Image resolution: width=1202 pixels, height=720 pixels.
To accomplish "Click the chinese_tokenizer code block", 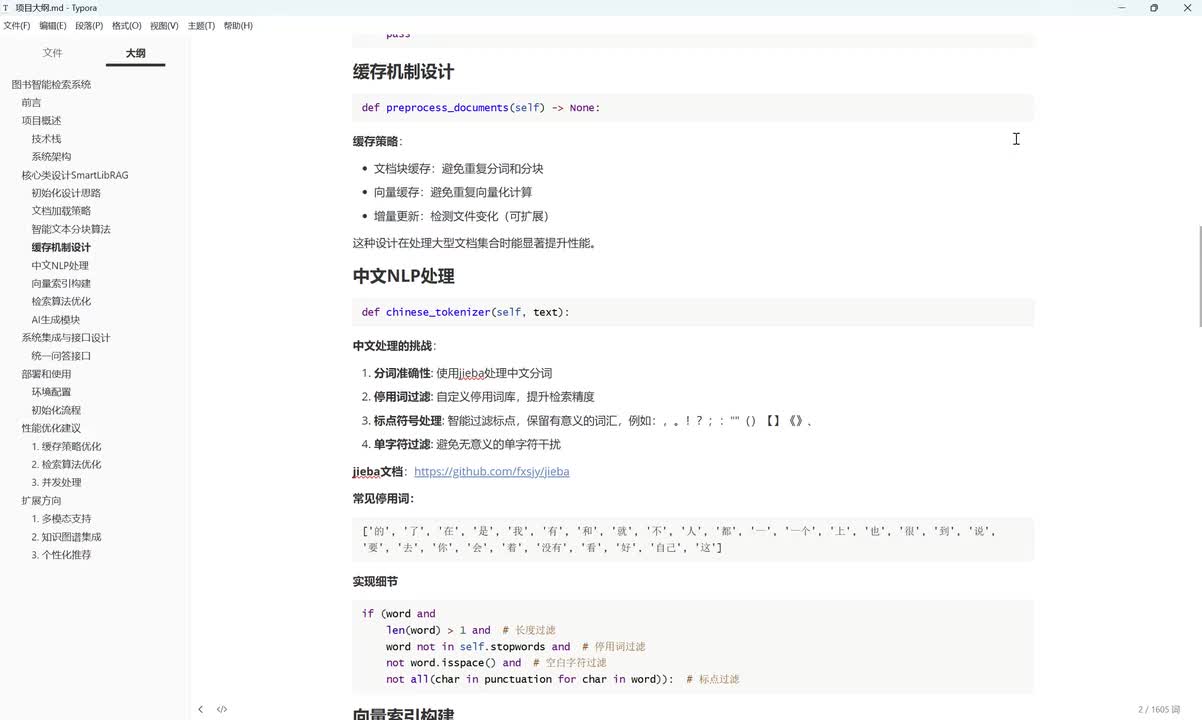I will (693, 312).
